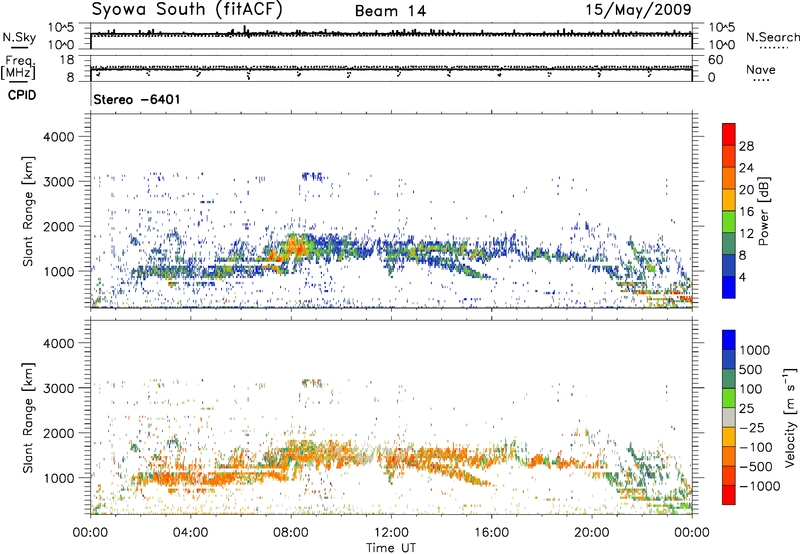
Task: Click the '100' value on Velocity colorbar
Action: click(751, 389)
